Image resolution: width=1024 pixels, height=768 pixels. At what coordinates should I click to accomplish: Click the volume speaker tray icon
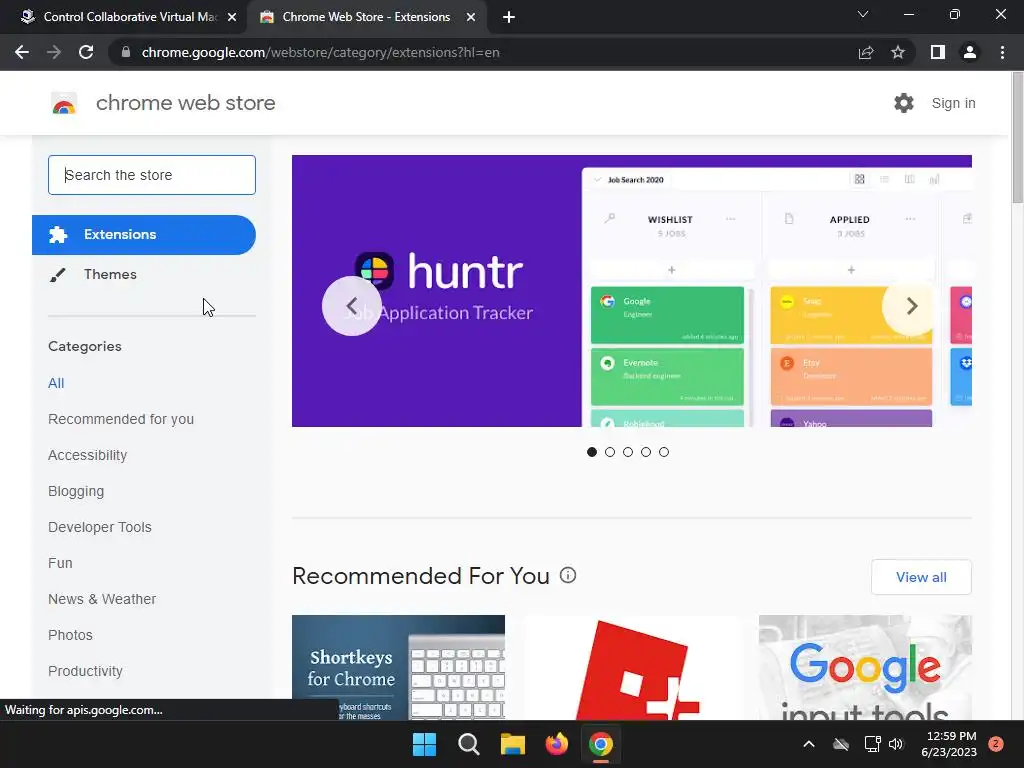[896, 744]
